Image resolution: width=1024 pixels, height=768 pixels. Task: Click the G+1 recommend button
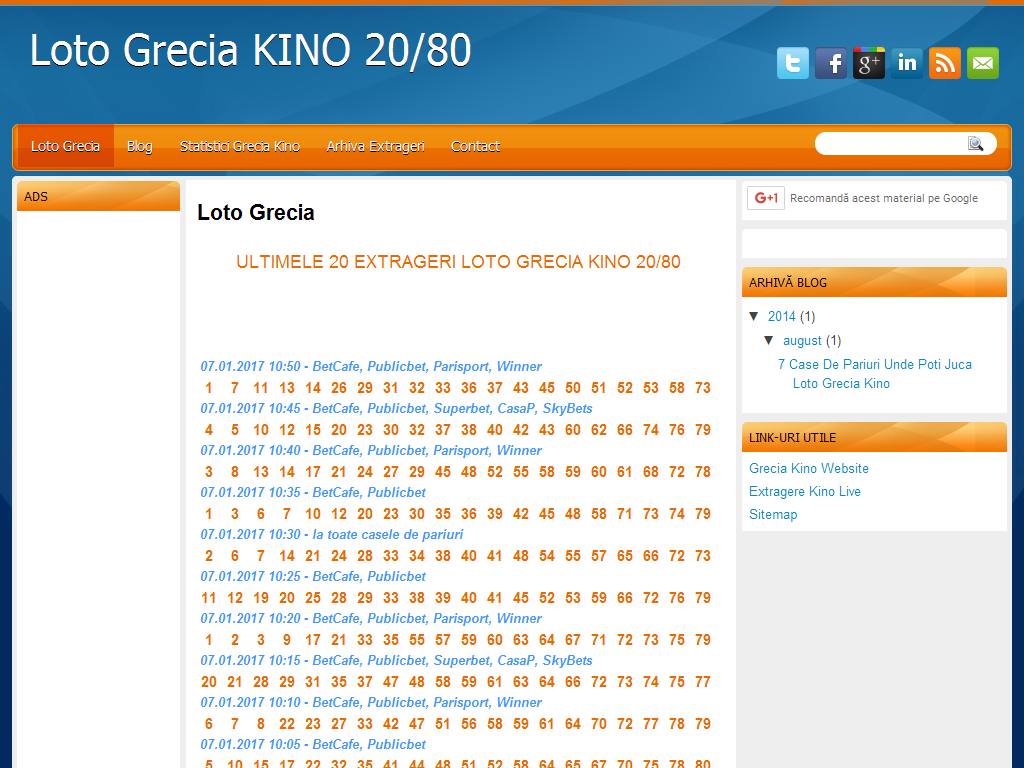click(766, 198)
